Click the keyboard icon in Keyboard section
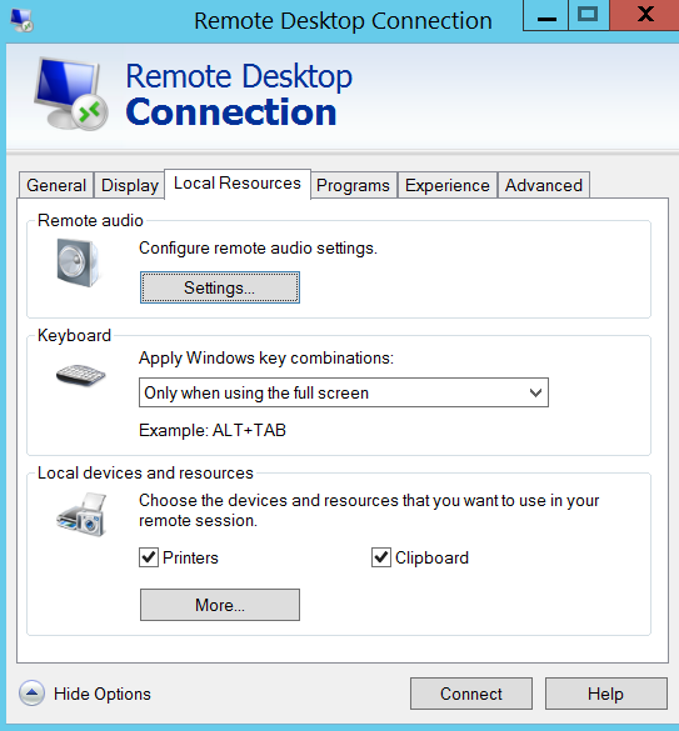 81,375
